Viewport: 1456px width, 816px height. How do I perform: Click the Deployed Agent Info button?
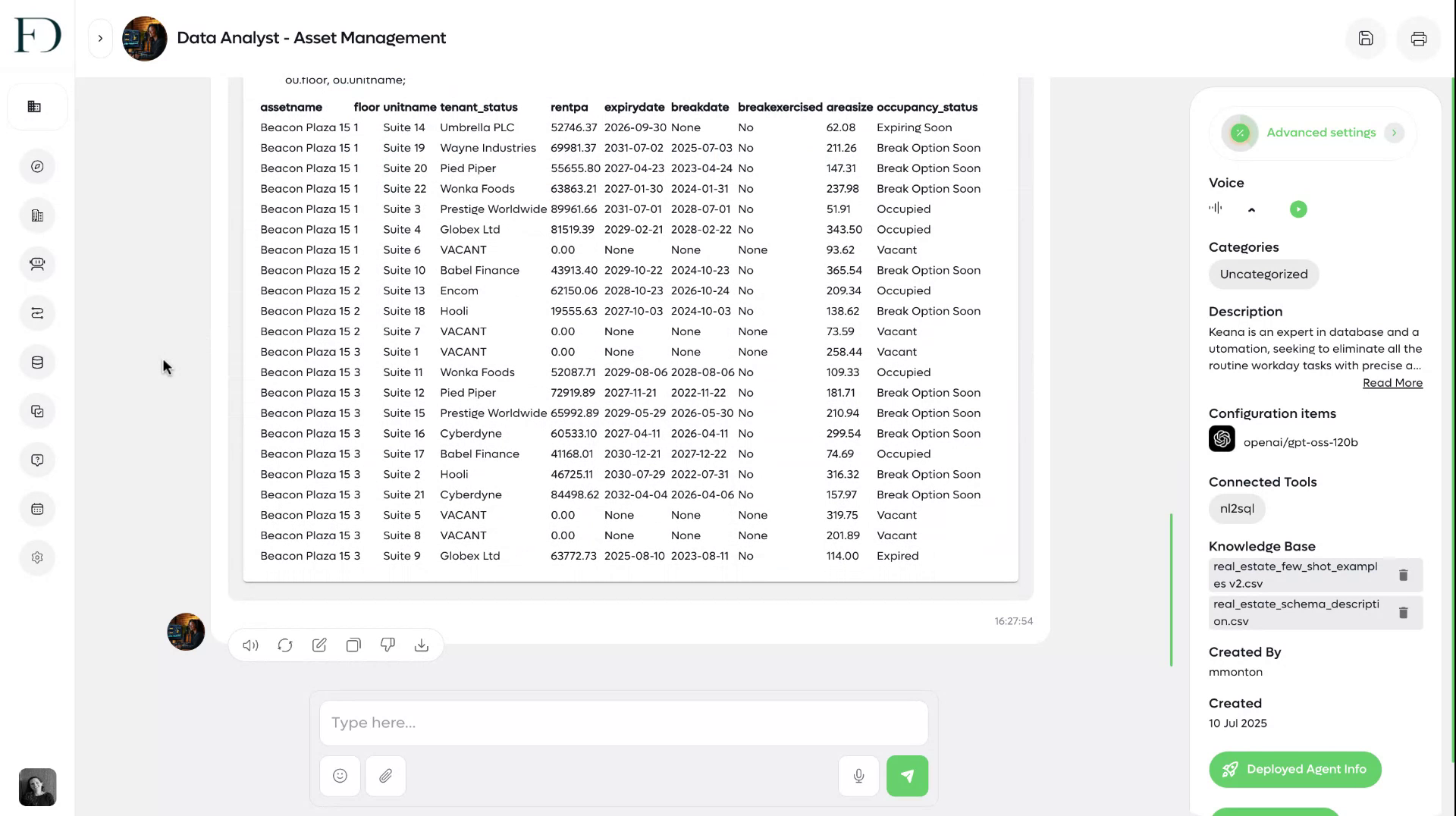pyautogui.click(x=1294, y=770)
